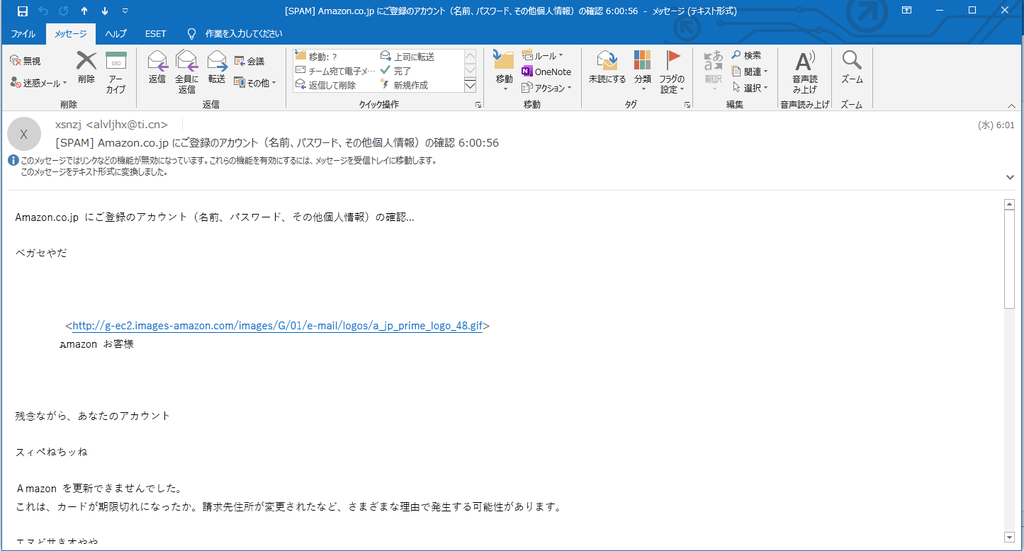Click 全員に返信 reply all
The height and width of the screenshot is (551, 1024).
coord(186,72)
